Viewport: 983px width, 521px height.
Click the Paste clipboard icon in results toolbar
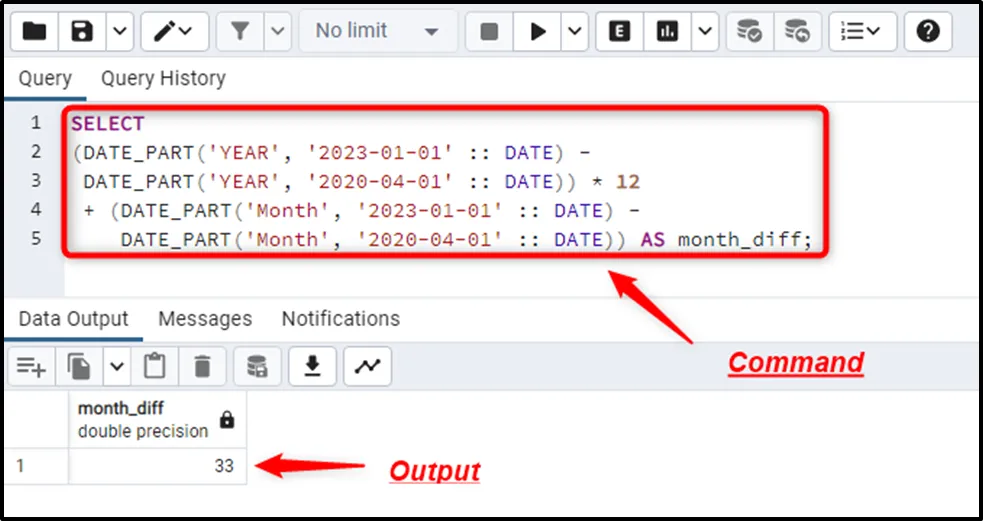pos(154,367)
